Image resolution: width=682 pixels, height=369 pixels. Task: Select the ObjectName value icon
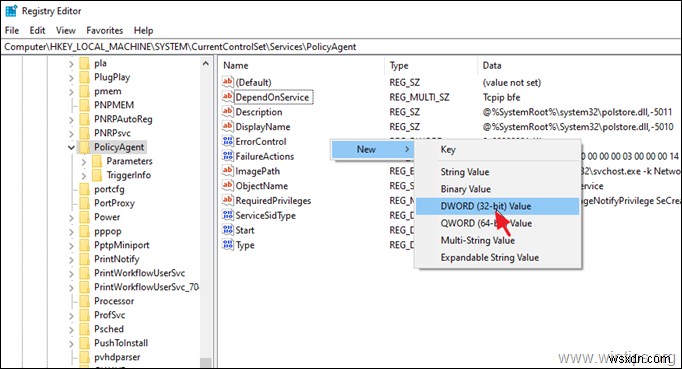pos(227,185)
